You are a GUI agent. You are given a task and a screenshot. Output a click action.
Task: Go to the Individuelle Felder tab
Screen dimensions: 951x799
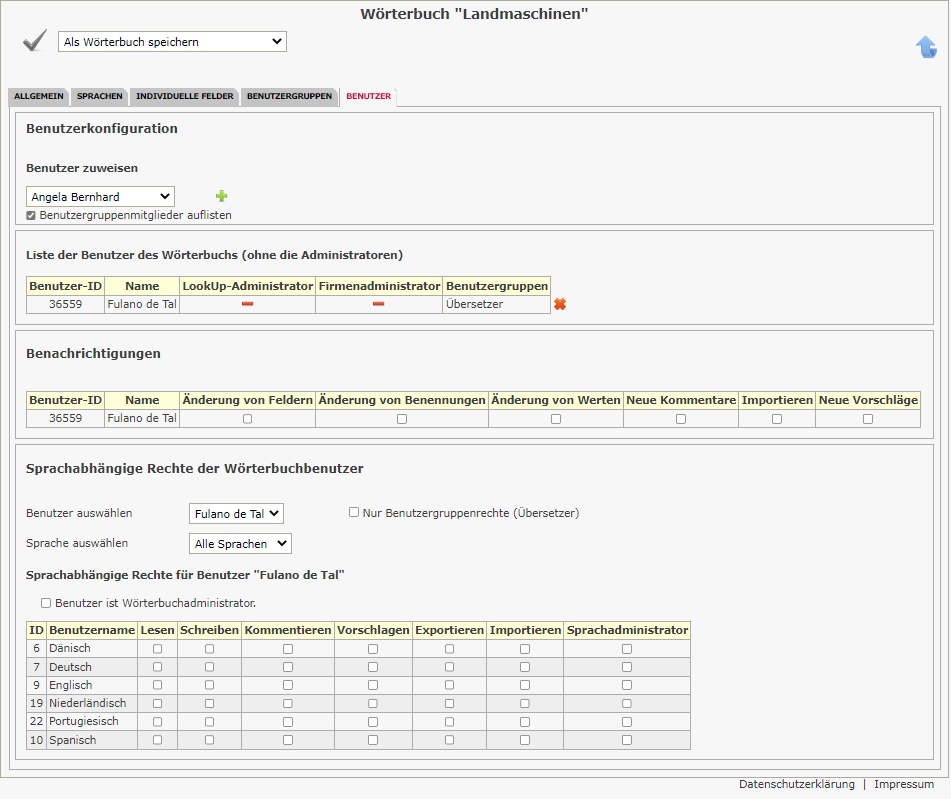[x=184, y=97]
